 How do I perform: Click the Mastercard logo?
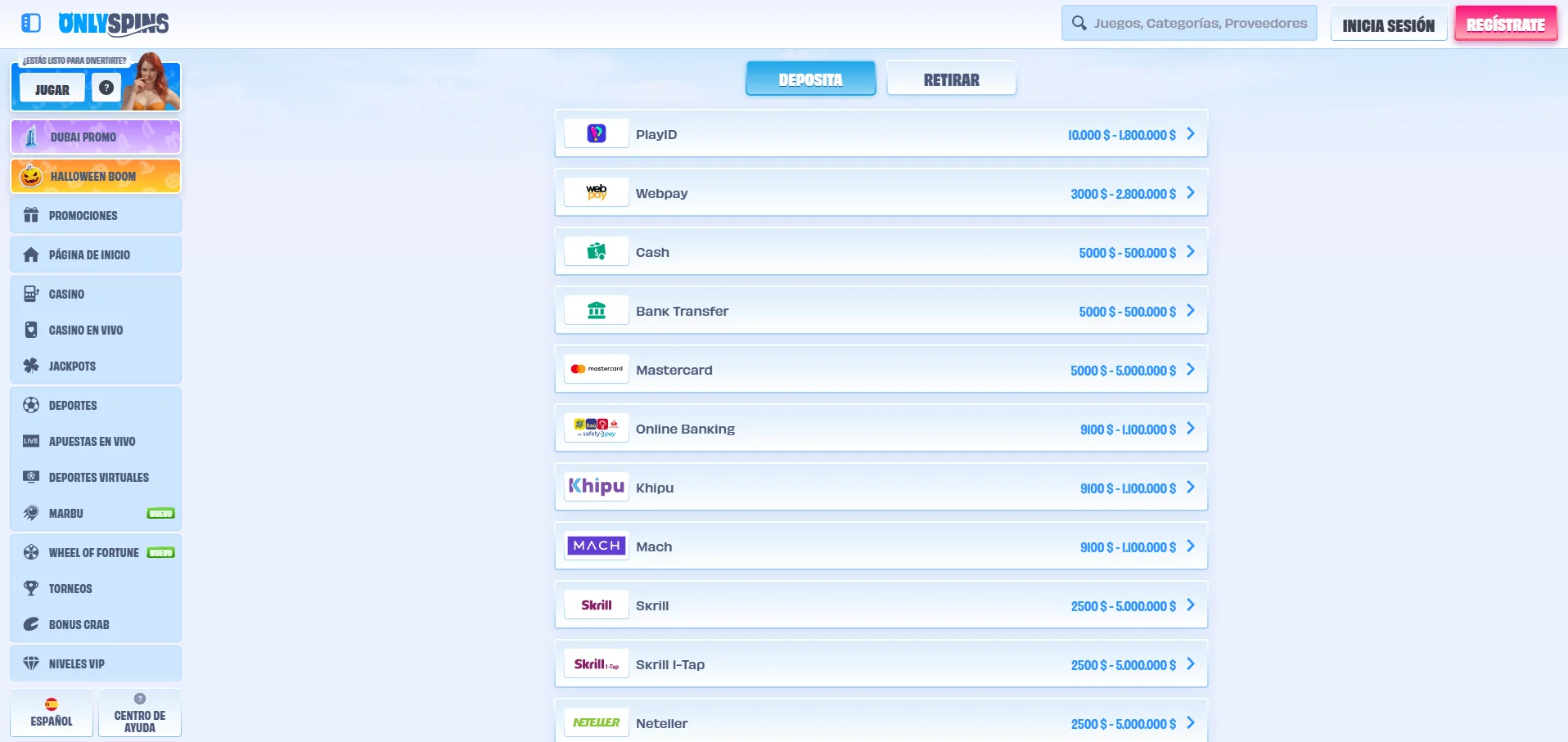[x=597, y=370]
